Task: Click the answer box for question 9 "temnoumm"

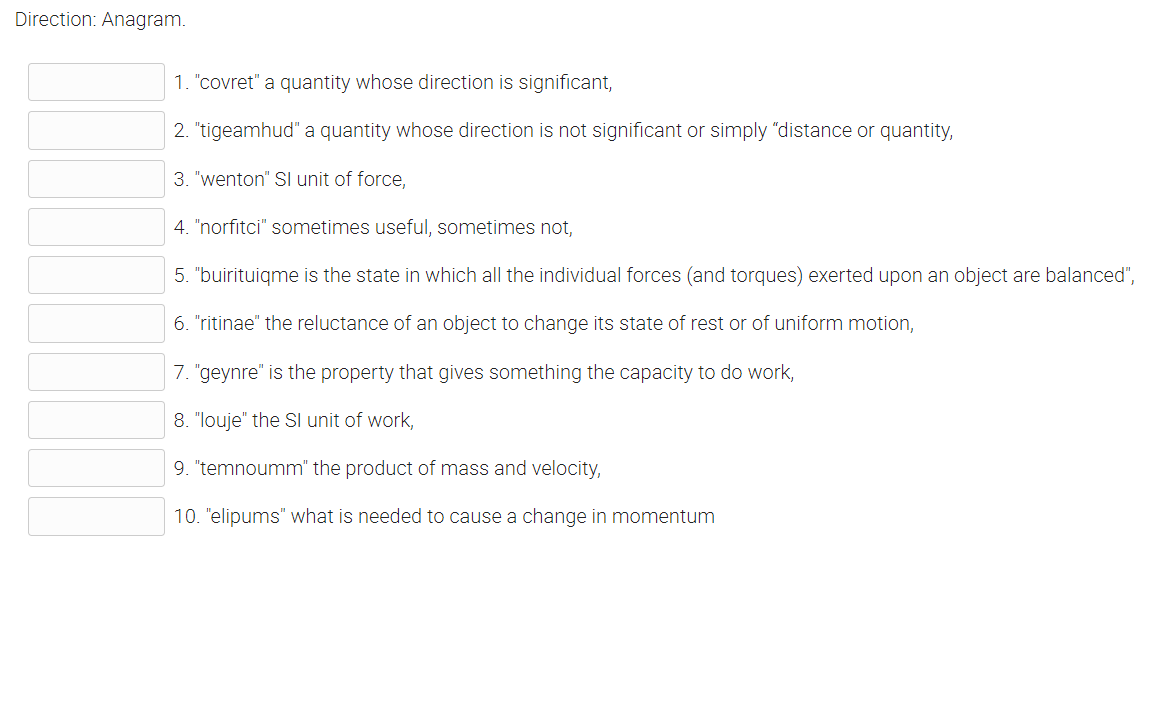Action: [x=96, y=467]
